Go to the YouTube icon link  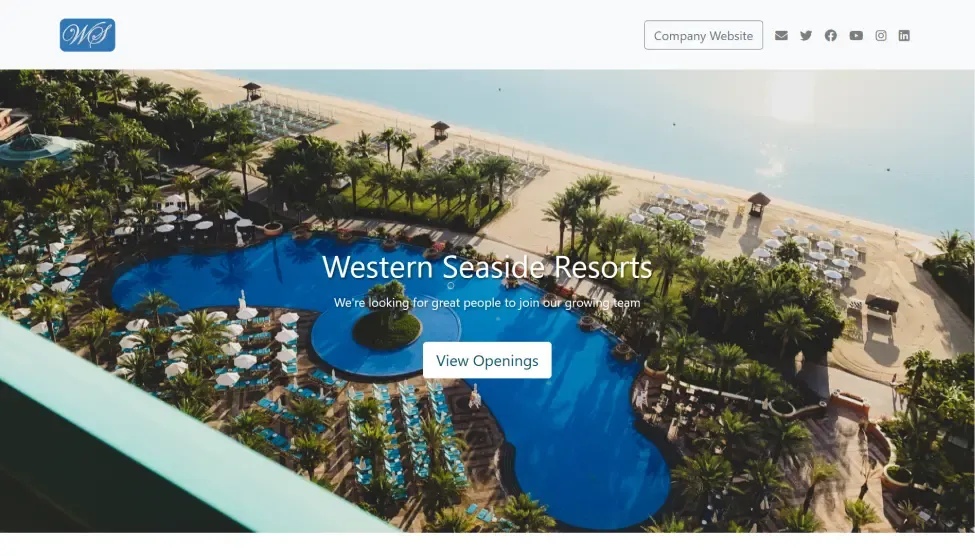[856, 35]
